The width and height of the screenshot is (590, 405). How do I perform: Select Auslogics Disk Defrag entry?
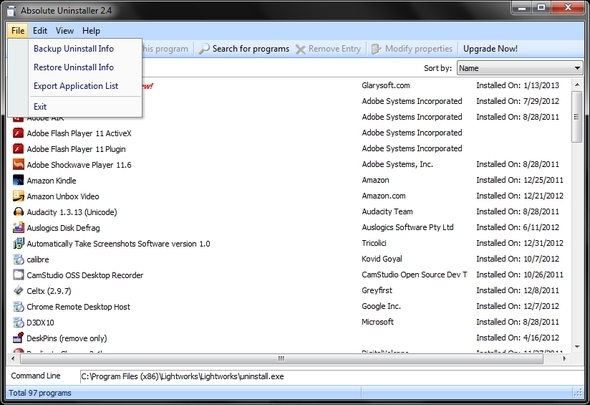point(63,228)
